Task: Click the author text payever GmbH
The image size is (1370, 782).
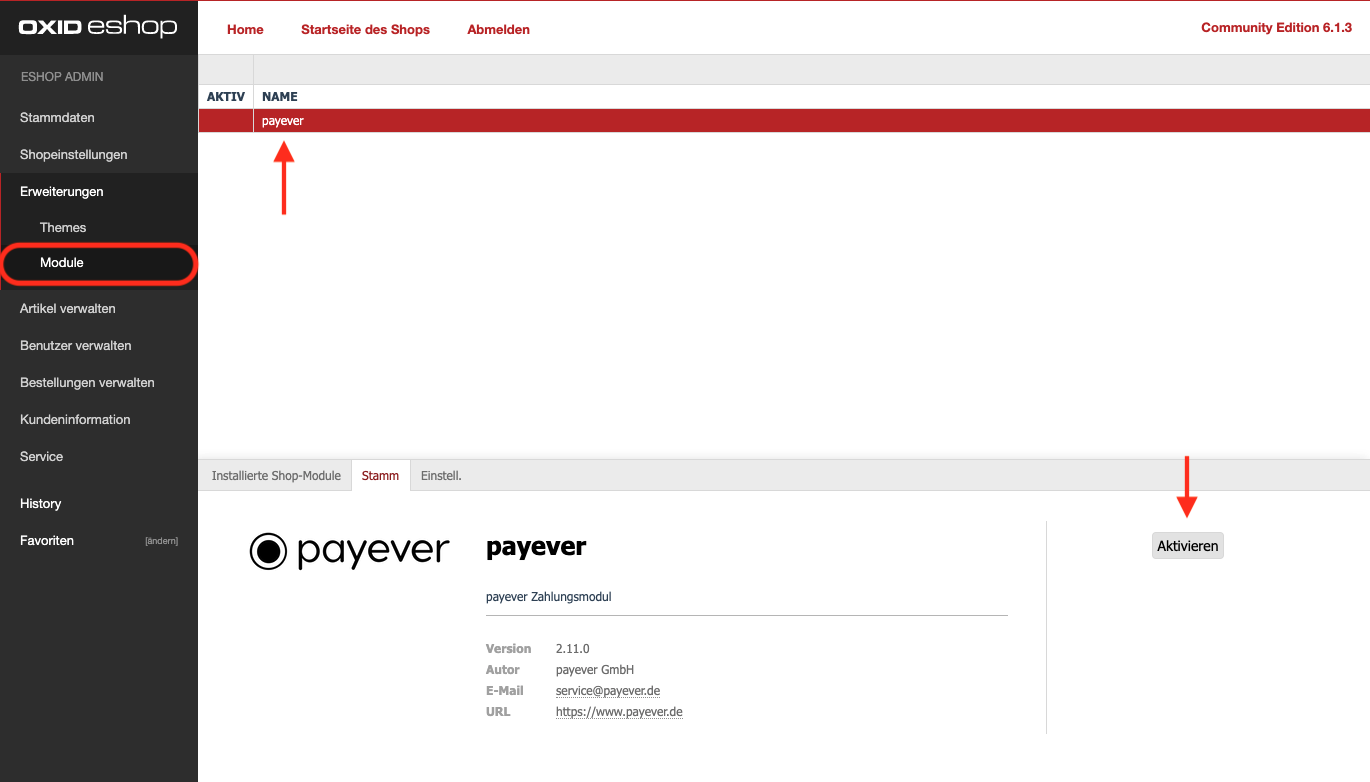Action: coord(595,670)
